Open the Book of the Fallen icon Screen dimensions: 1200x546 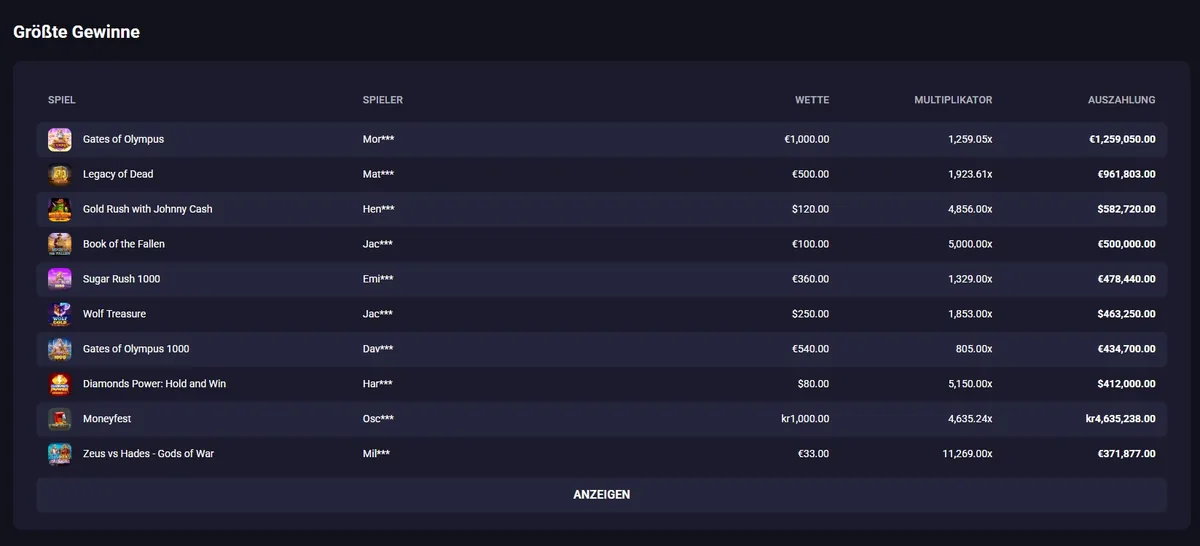[60, 244]
